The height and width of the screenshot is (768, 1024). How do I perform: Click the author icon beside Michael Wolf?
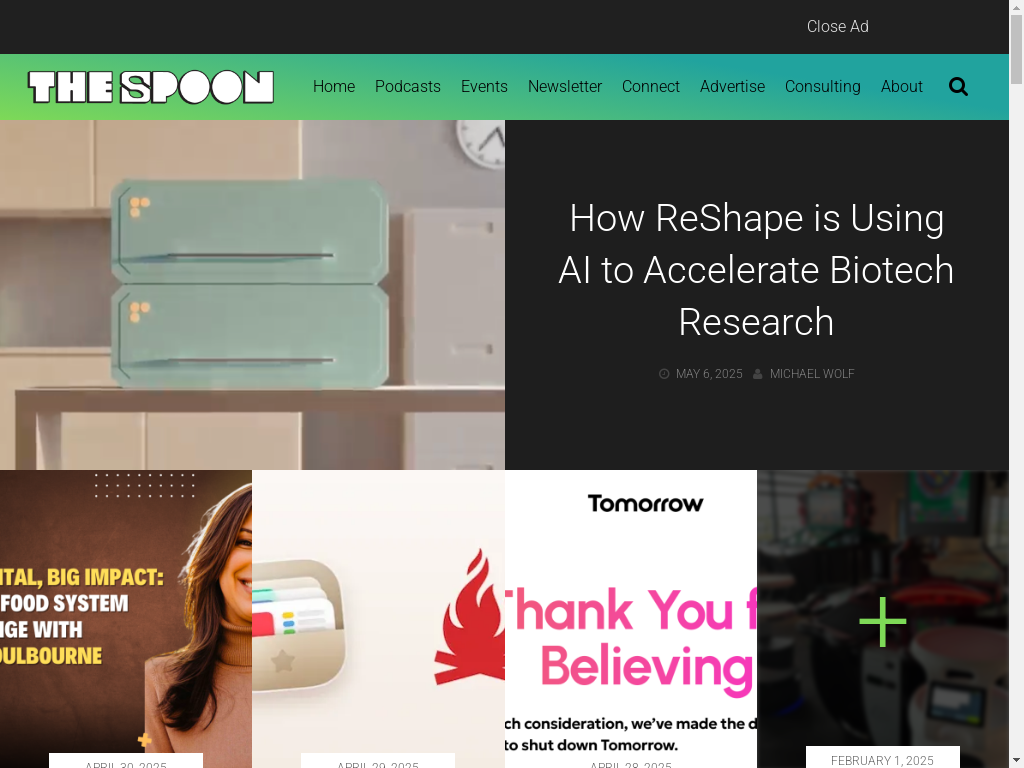tap(758, 374)
